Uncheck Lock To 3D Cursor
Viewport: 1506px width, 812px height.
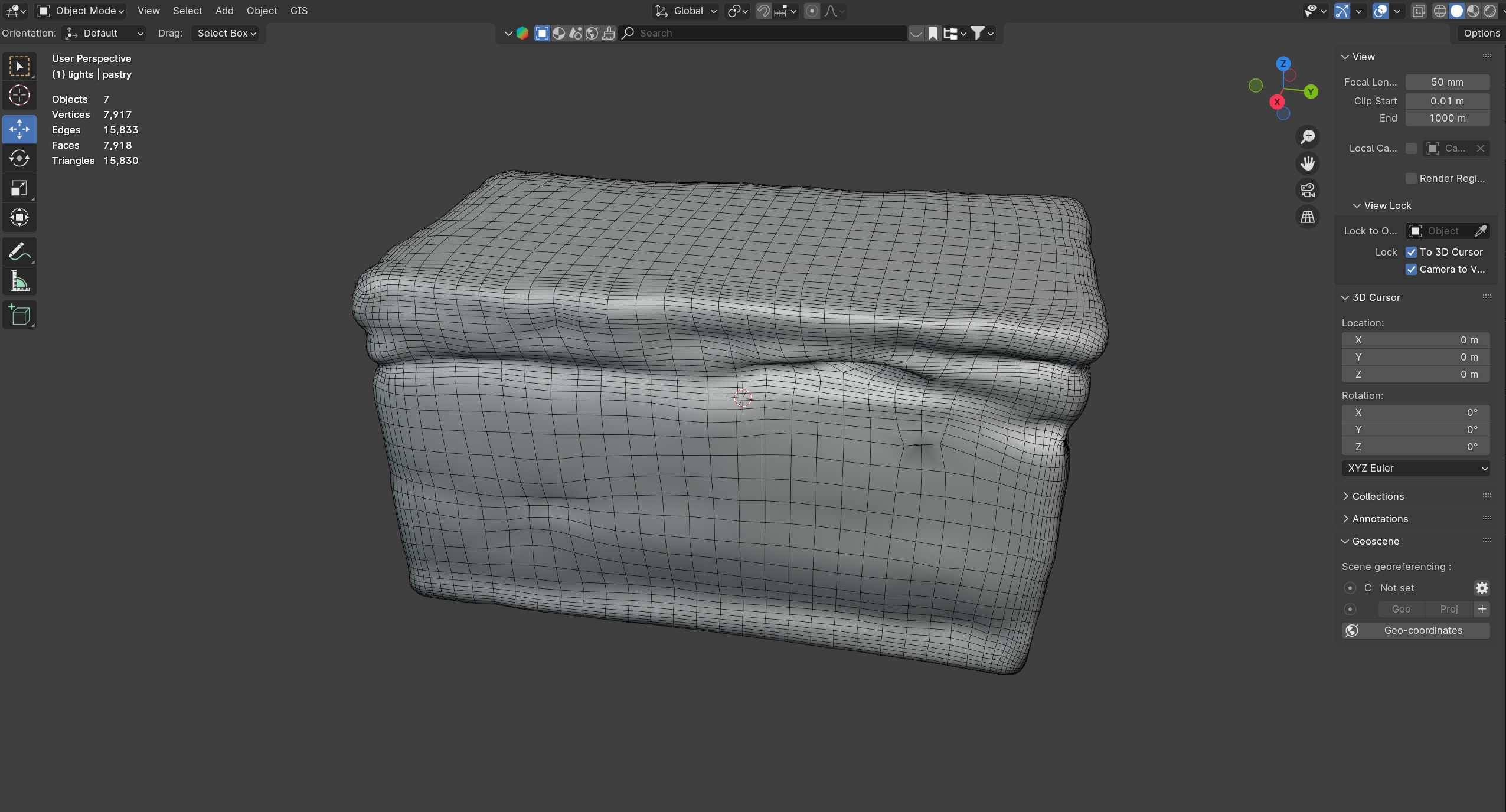pos(1411,252)
